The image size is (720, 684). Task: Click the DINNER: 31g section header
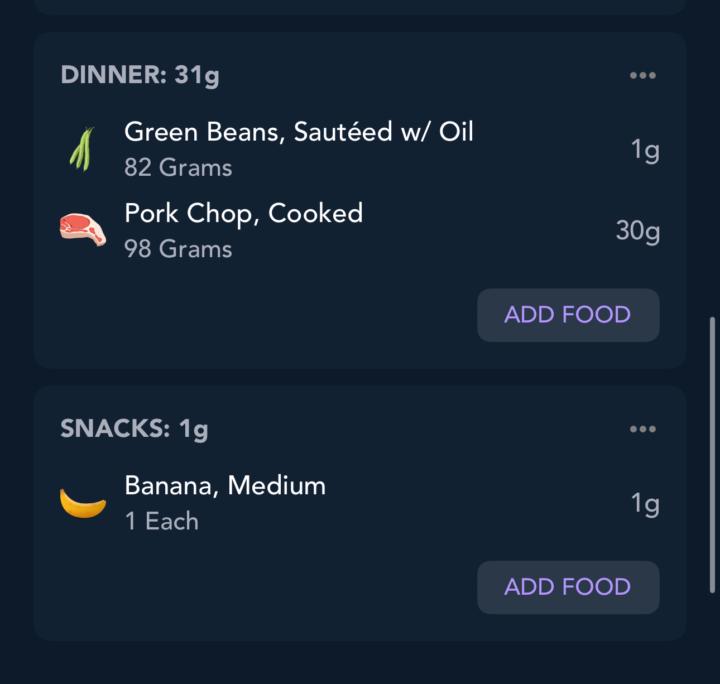[x=140, y=76]
